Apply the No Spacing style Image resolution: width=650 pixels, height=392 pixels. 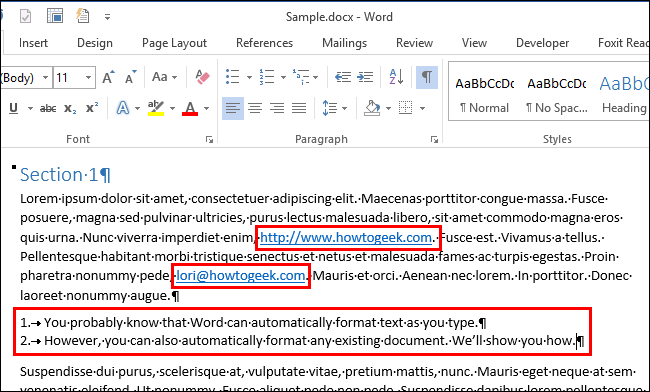557,95
